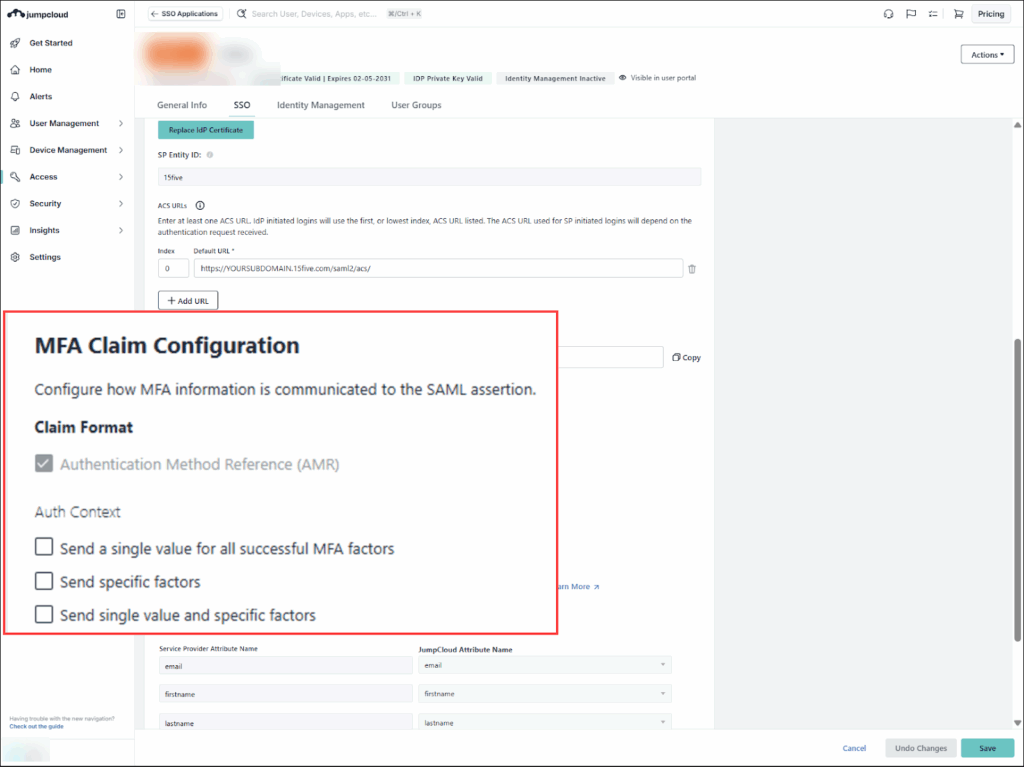The width and height of the screenshot is (1024, 767).
Task: Open the checklist icon in the top bar
Action: [x=933, y=14]
